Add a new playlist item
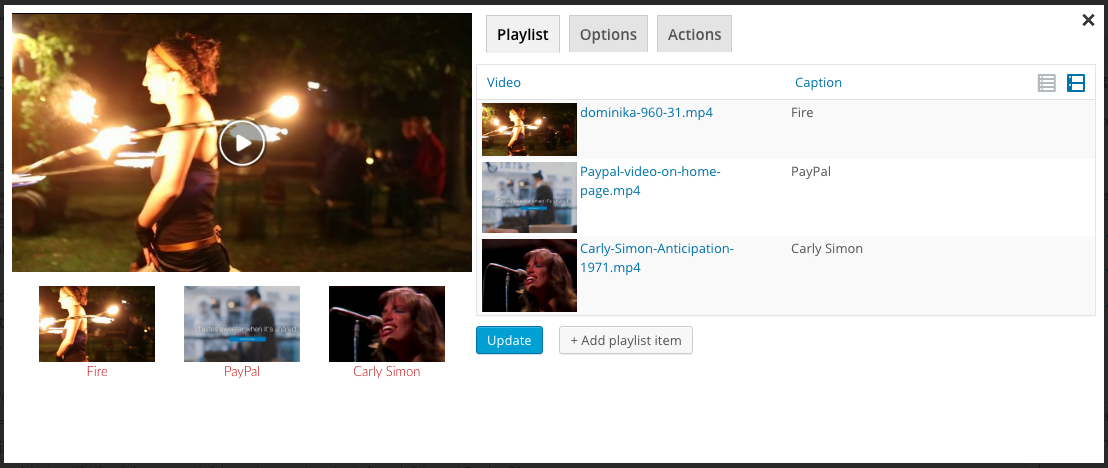The height and width of the screenshot is (468, 1108). coord(626,340)
